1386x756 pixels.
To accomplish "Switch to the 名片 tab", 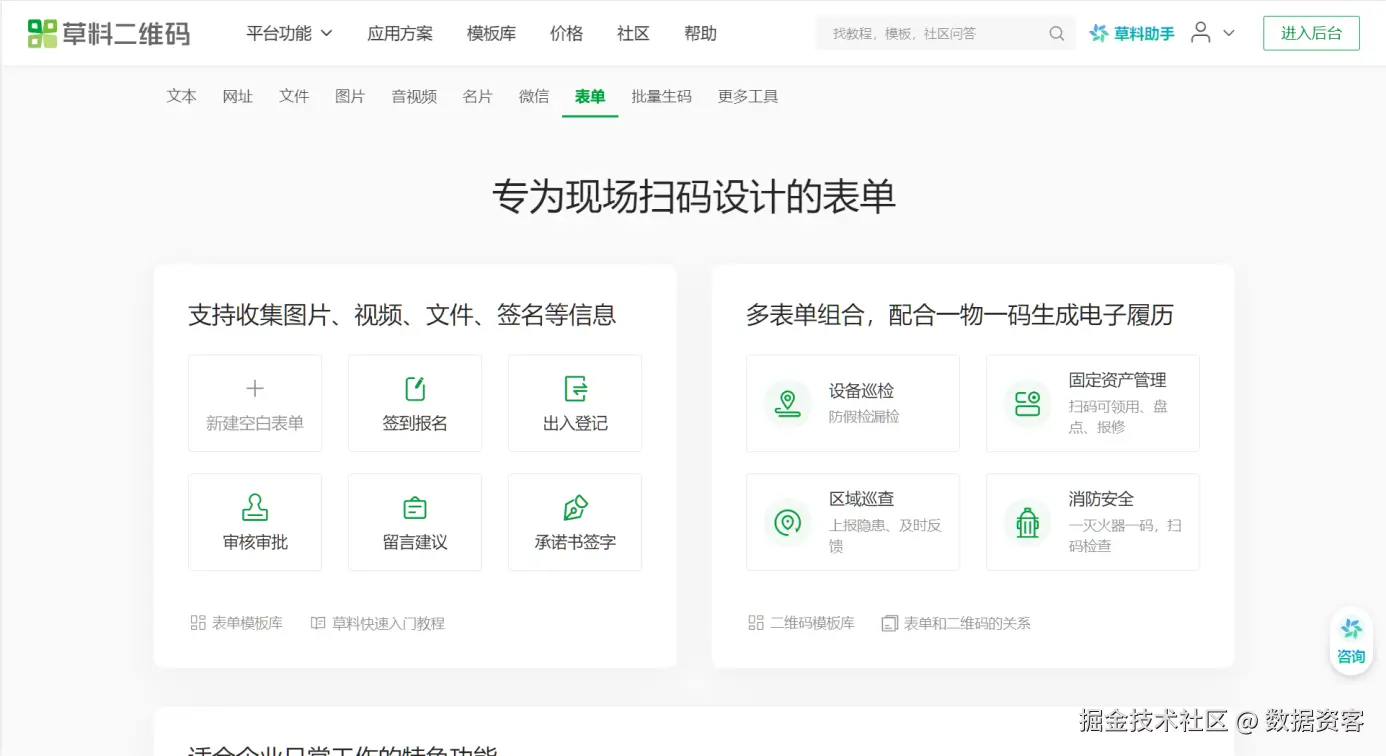I will (478, 96).
